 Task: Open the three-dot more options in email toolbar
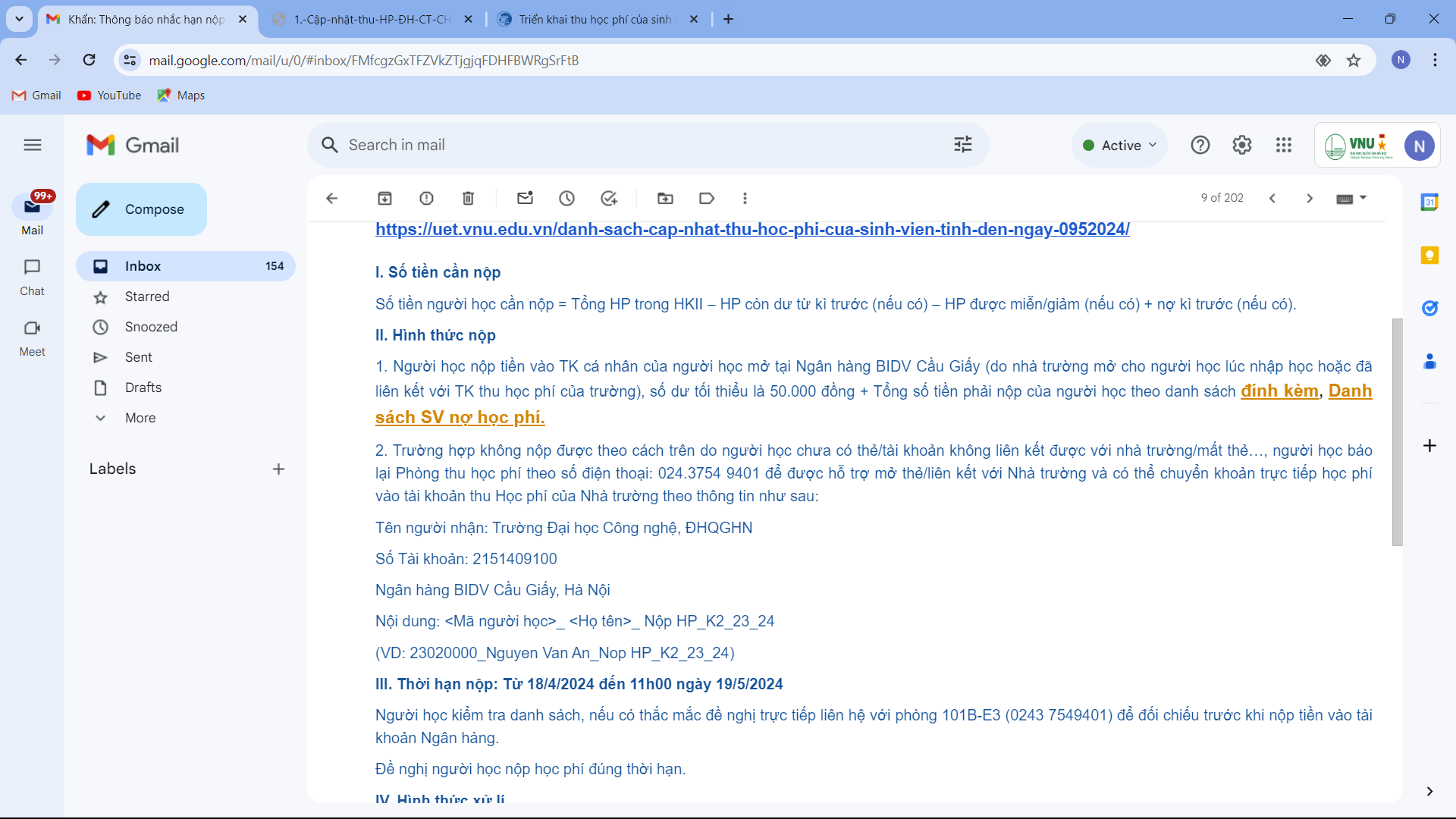point(745,199)
